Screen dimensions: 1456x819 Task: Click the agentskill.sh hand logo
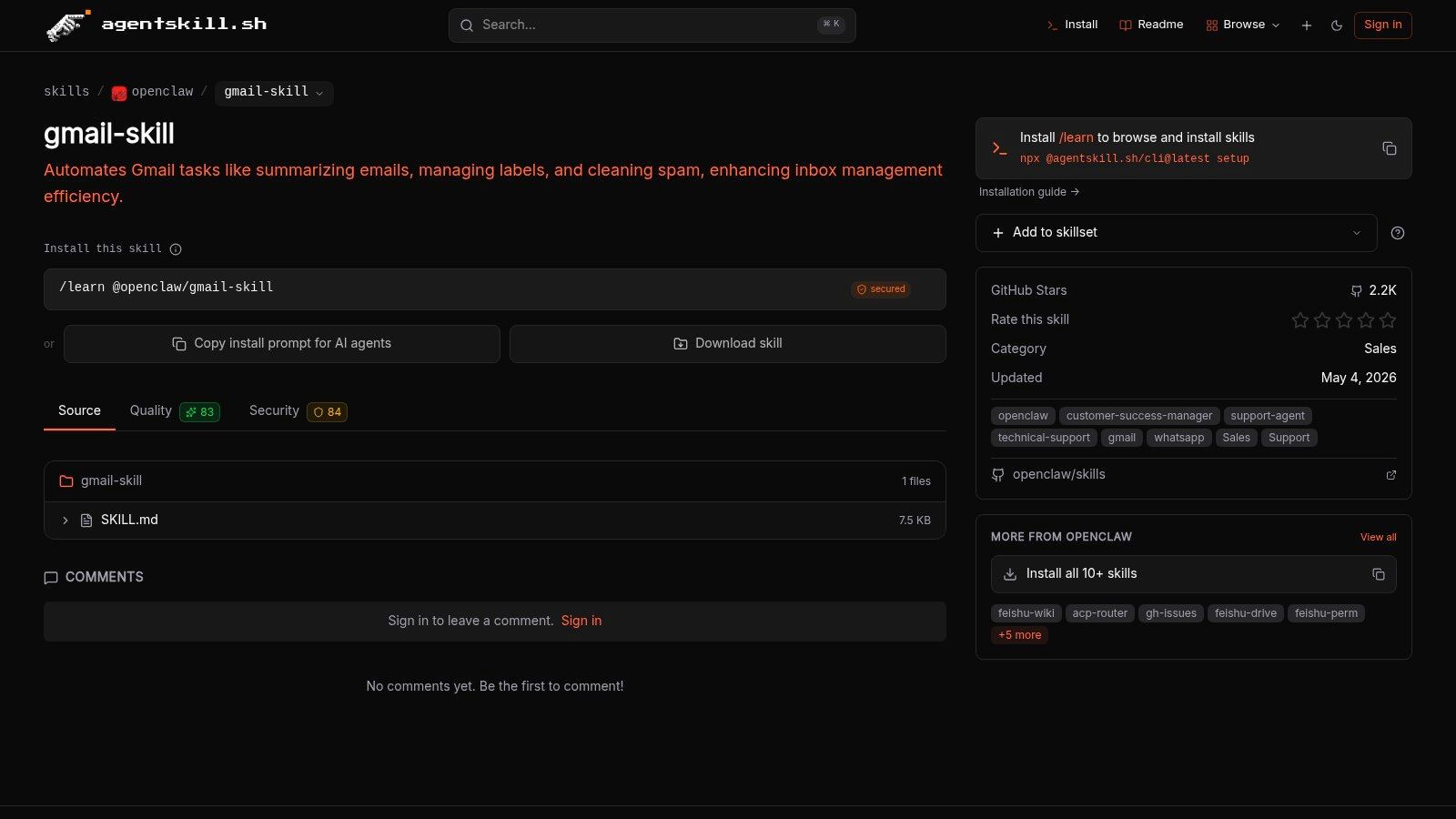(68, 25)
